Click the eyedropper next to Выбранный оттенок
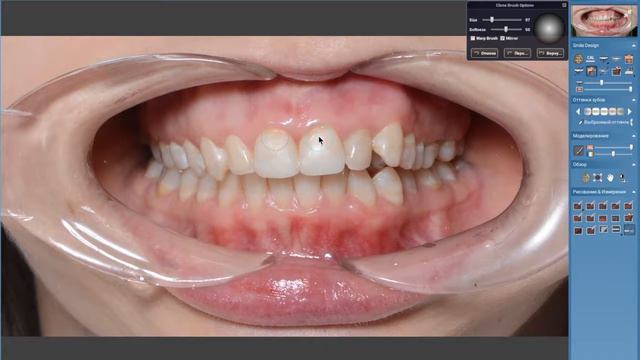This screenshot has width=640, height=360. [580, 122]
